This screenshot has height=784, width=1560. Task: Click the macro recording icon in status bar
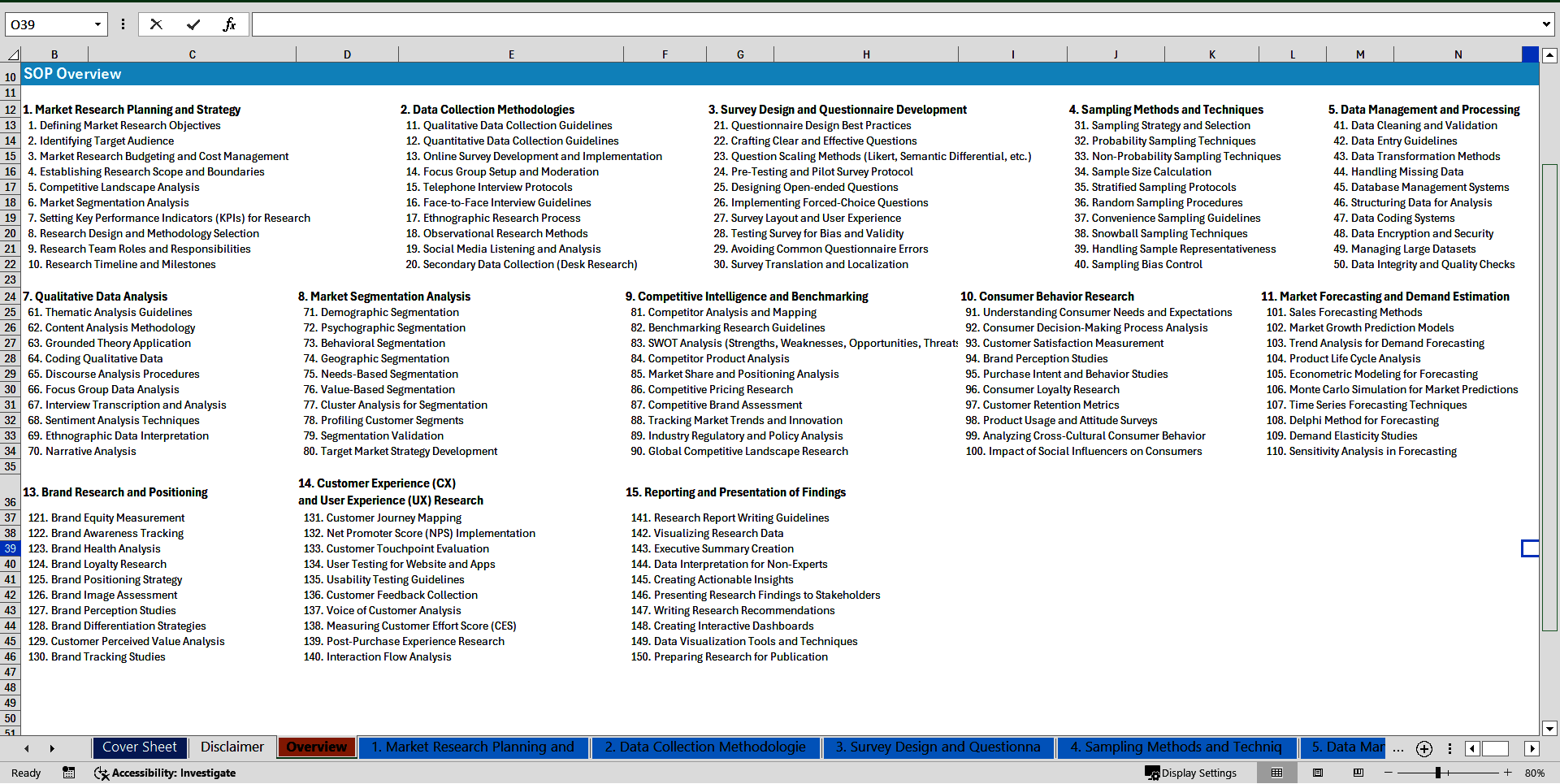[x=69, y=773]
